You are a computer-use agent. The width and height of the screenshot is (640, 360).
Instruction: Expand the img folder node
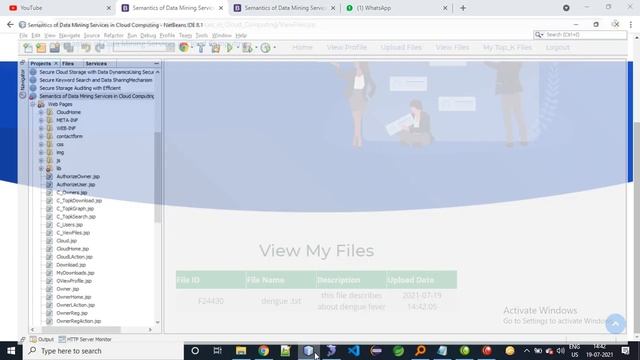tap(41, 152)
